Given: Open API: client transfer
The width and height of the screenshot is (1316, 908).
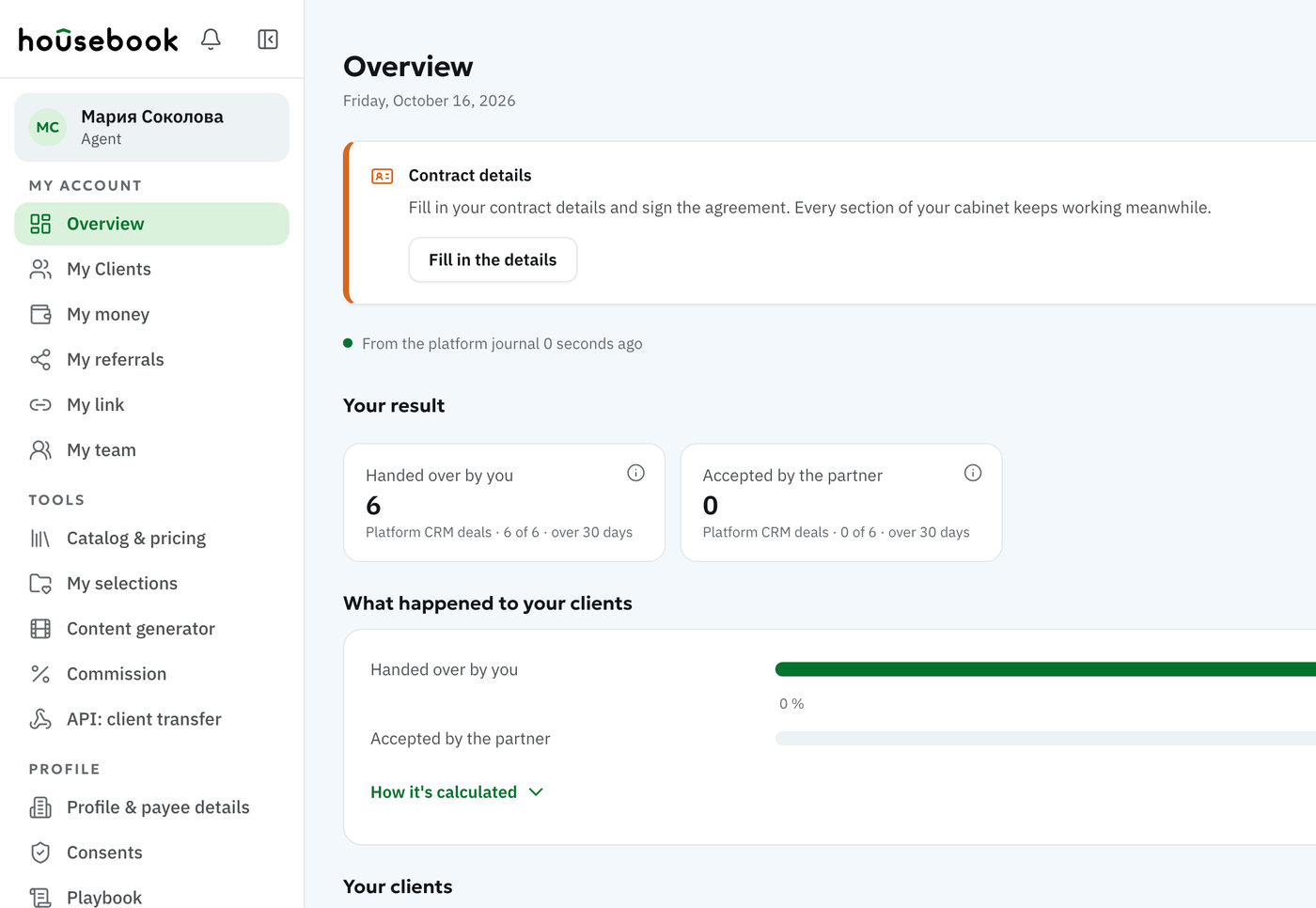Looking at the screenshot, I should click(151, 718).
